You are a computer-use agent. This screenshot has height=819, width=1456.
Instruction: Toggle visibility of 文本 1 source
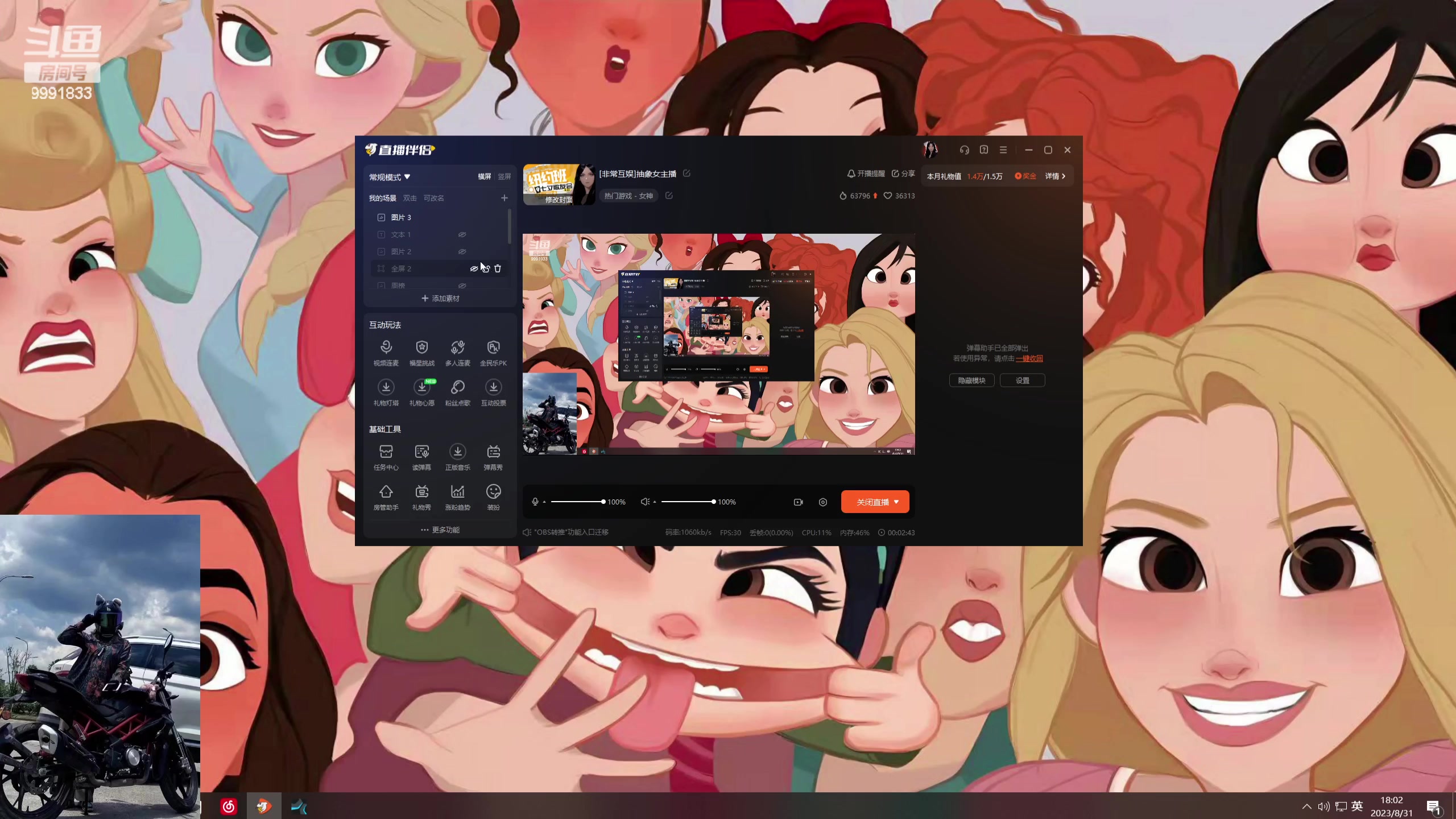coord(462,234)
